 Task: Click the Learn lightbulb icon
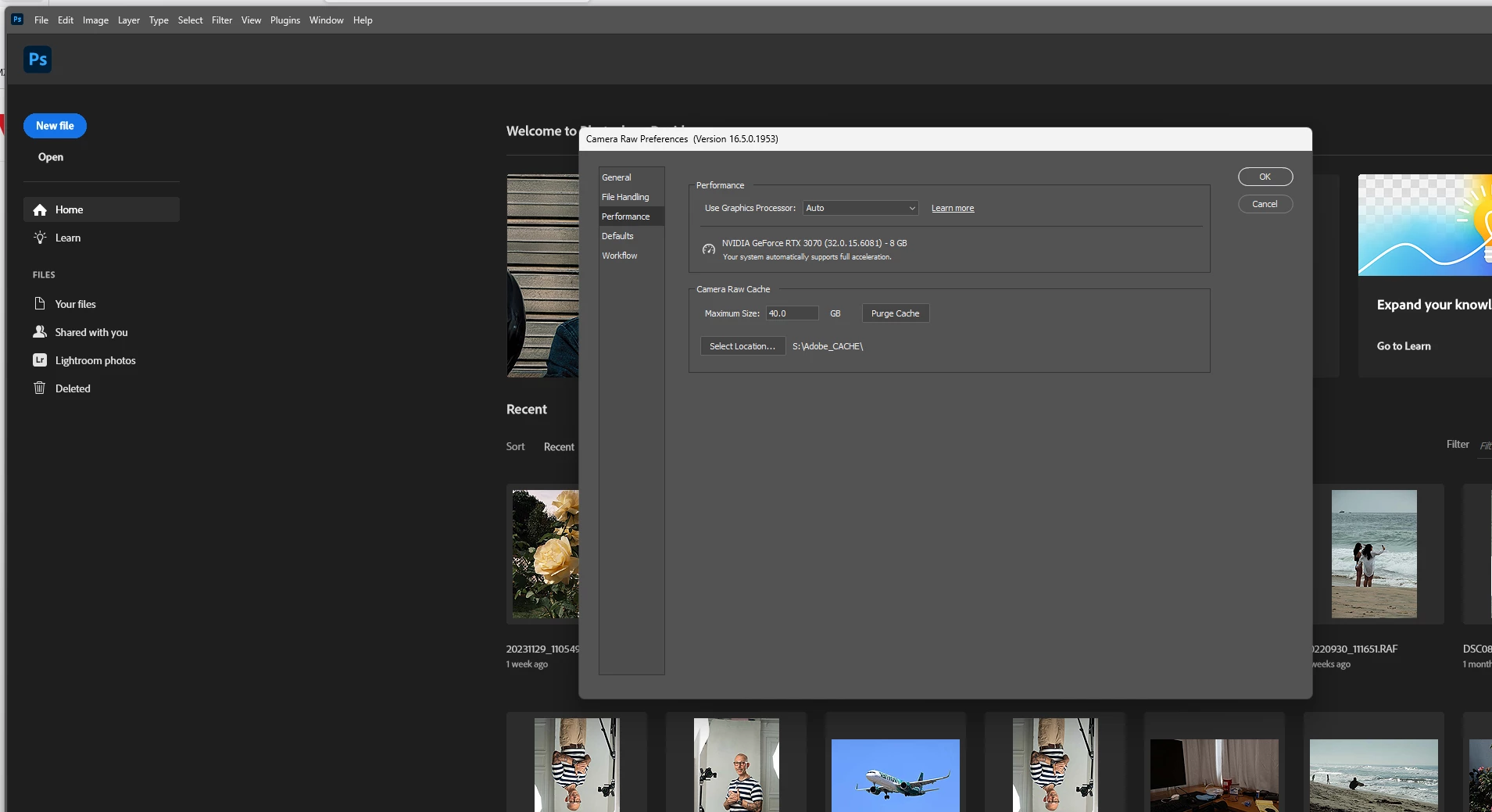[40, 238]
